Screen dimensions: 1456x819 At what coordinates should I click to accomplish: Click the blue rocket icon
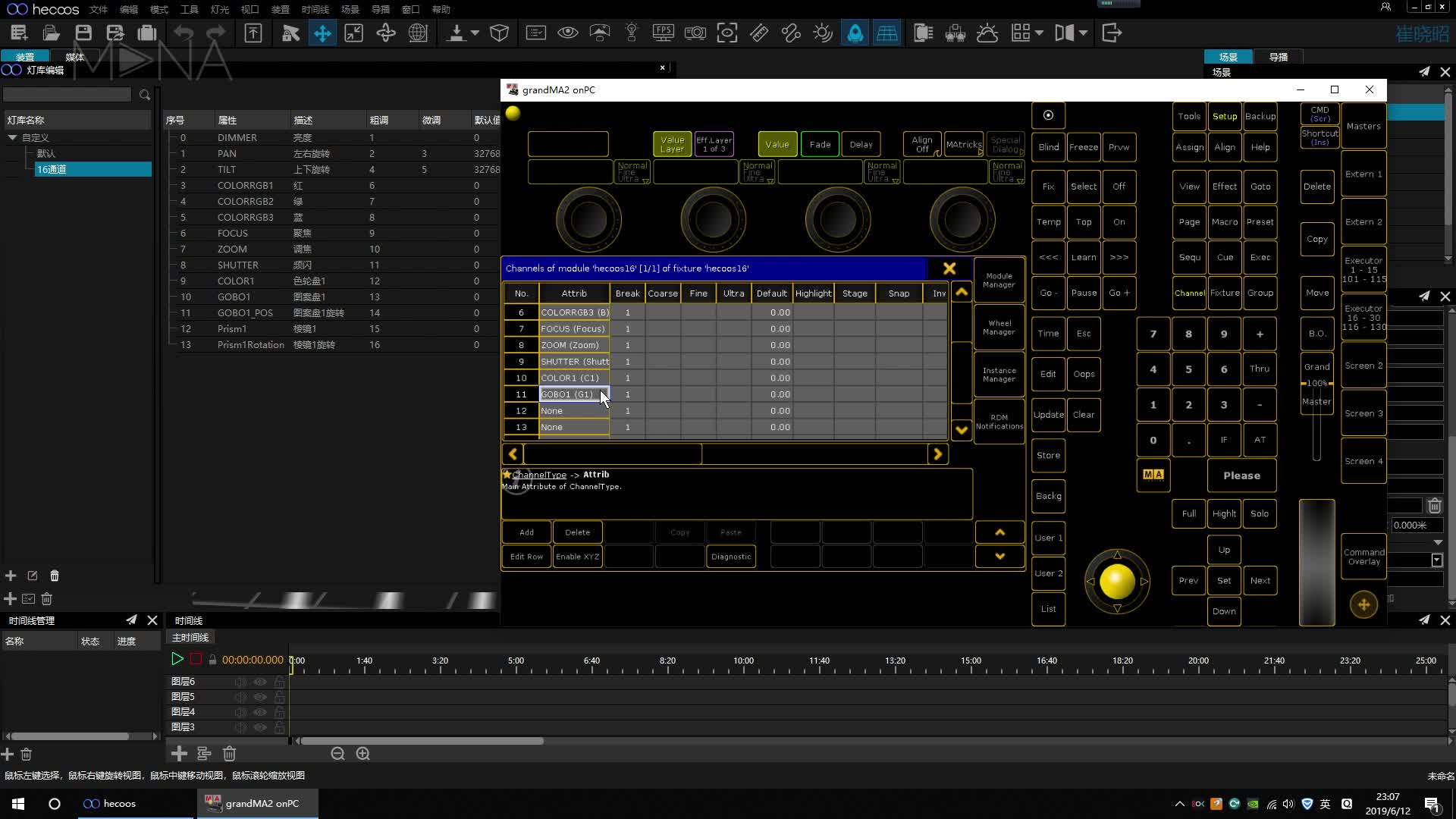(x=855, y=33)
